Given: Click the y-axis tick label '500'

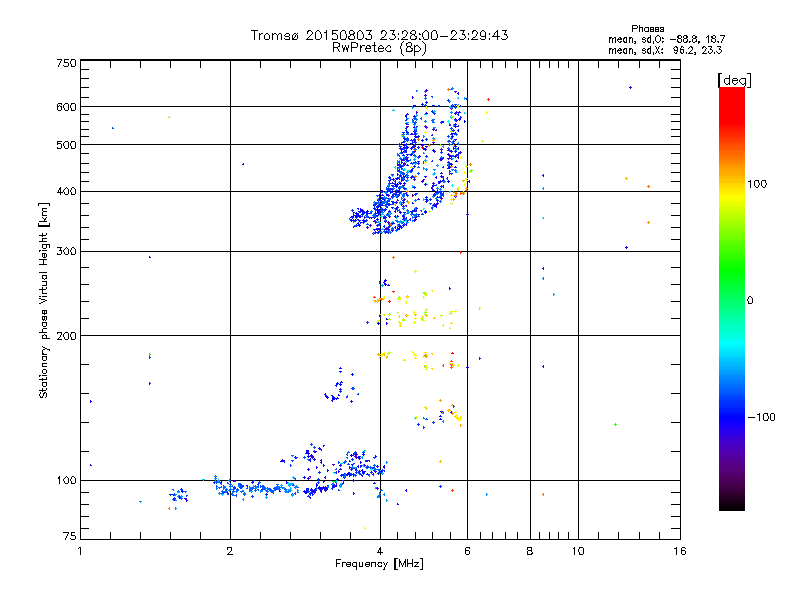Looking at the screenshot, I should coord(66,145).
